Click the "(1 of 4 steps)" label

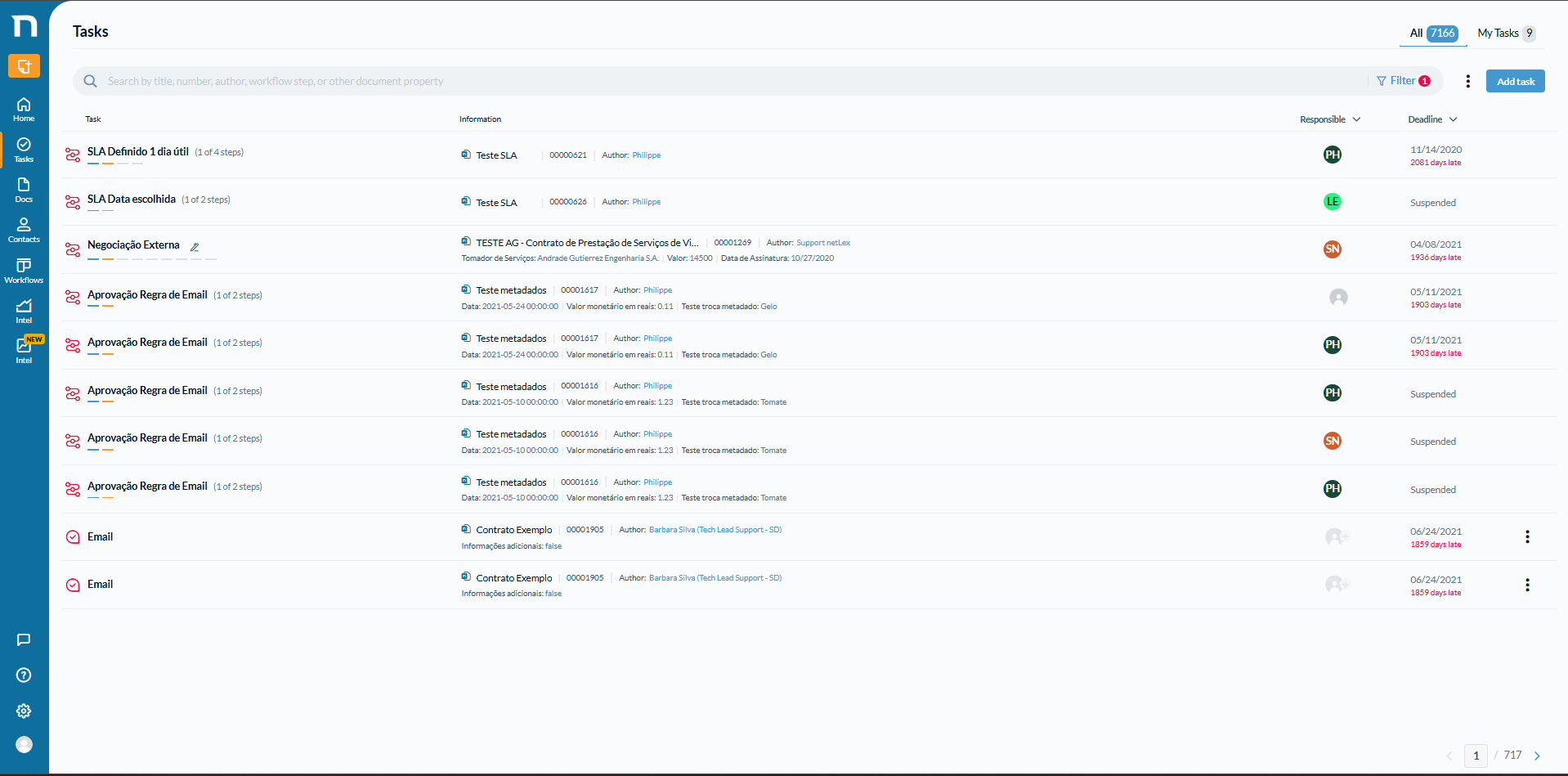[219, 152]
